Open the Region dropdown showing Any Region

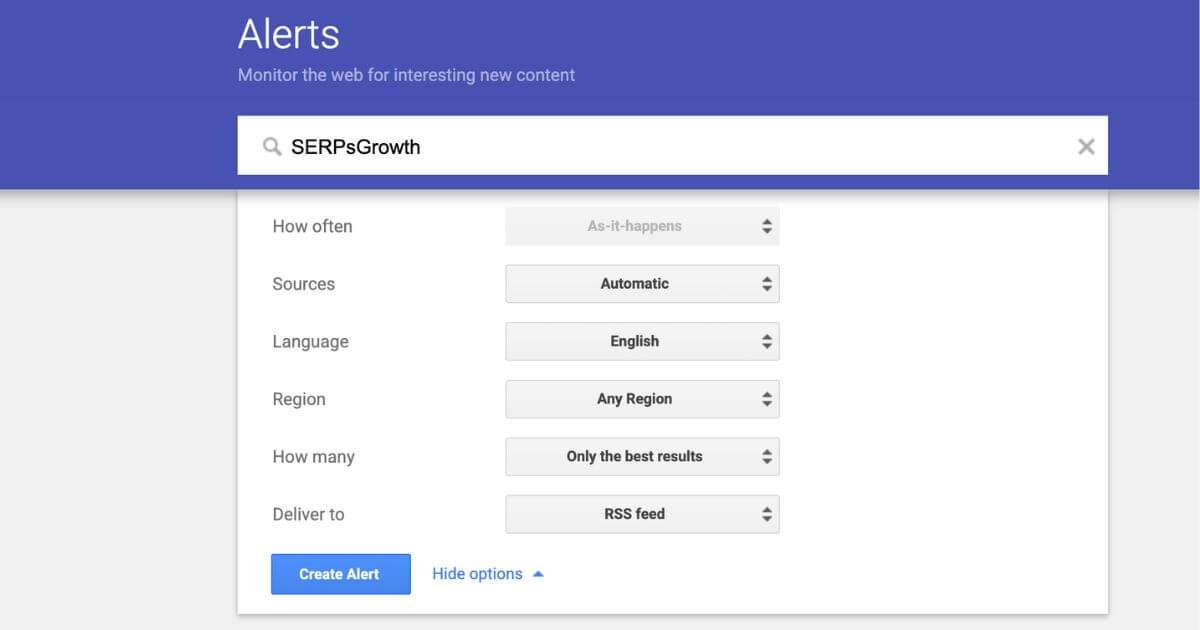click(642, 399)
